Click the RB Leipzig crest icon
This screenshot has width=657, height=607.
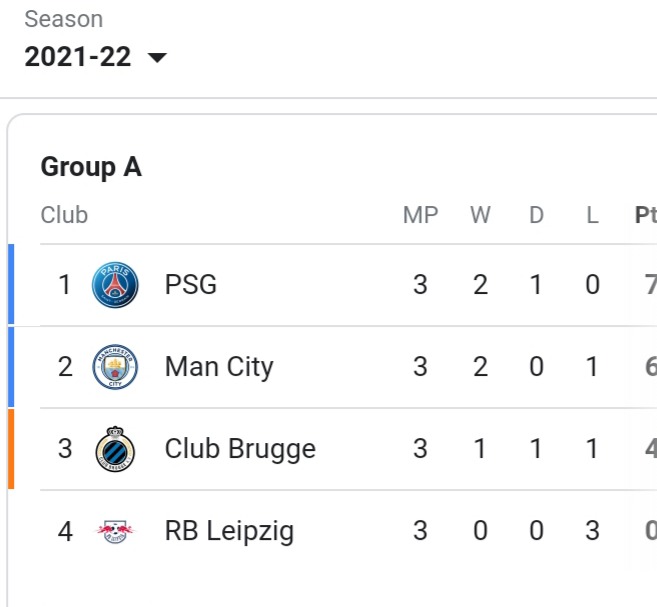click(115, 531)
